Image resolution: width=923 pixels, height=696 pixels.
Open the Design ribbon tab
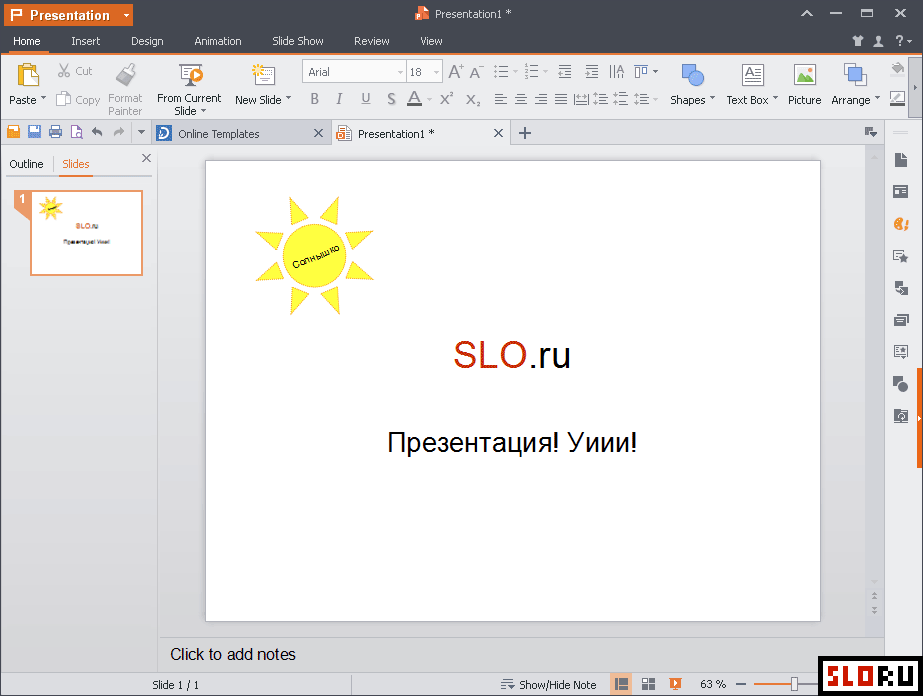click(x=147, y=41)
